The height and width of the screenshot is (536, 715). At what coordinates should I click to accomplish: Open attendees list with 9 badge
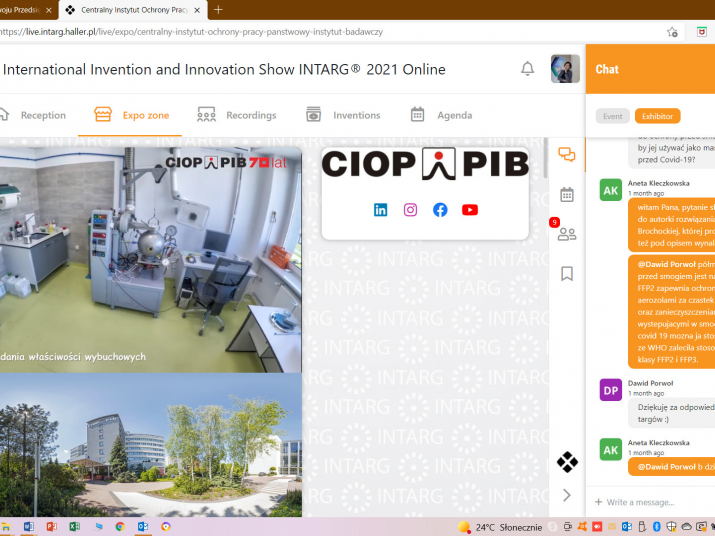tap(566, 234)
